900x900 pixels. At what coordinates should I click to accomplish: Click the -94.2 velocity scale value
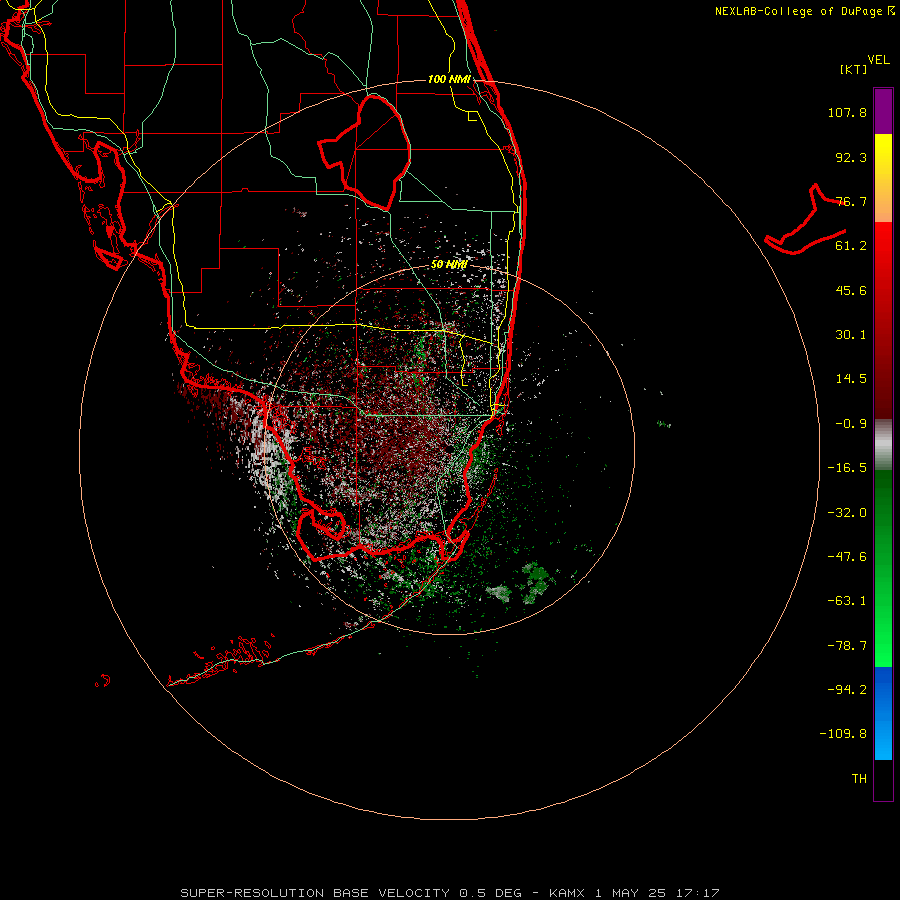847,689
